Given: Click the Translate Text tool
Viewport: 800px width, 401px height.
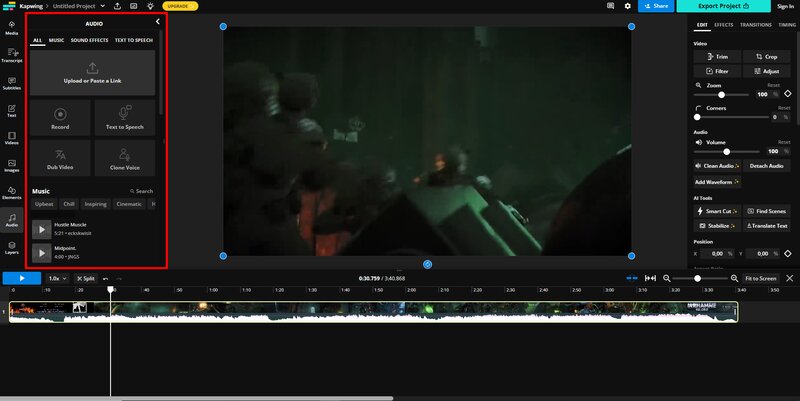Looking at the screenshot, I should [x=766, y=225].
